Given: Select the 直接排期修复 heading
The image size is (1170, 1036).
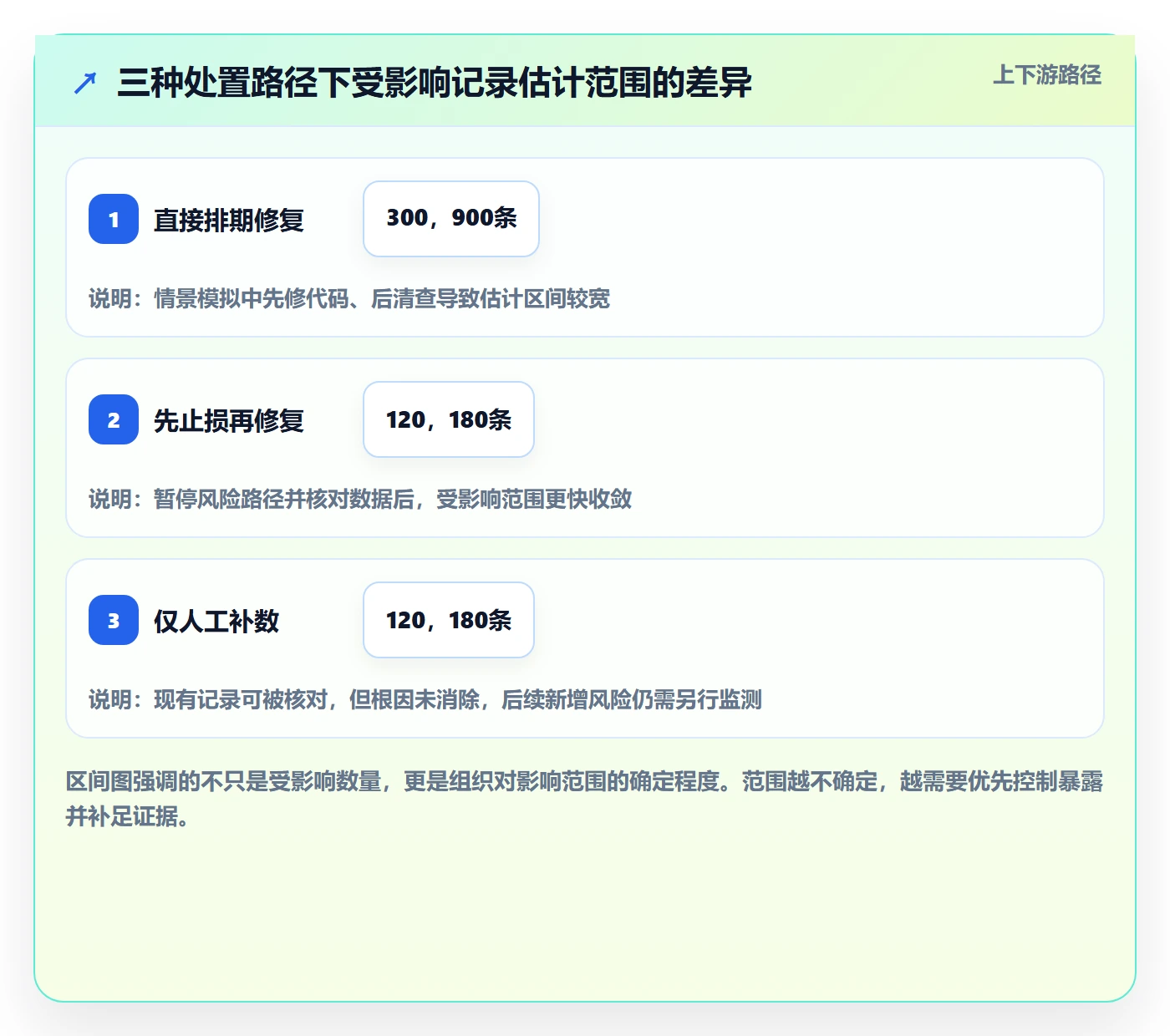Looking at the screenshot, I should click(229, 220).
